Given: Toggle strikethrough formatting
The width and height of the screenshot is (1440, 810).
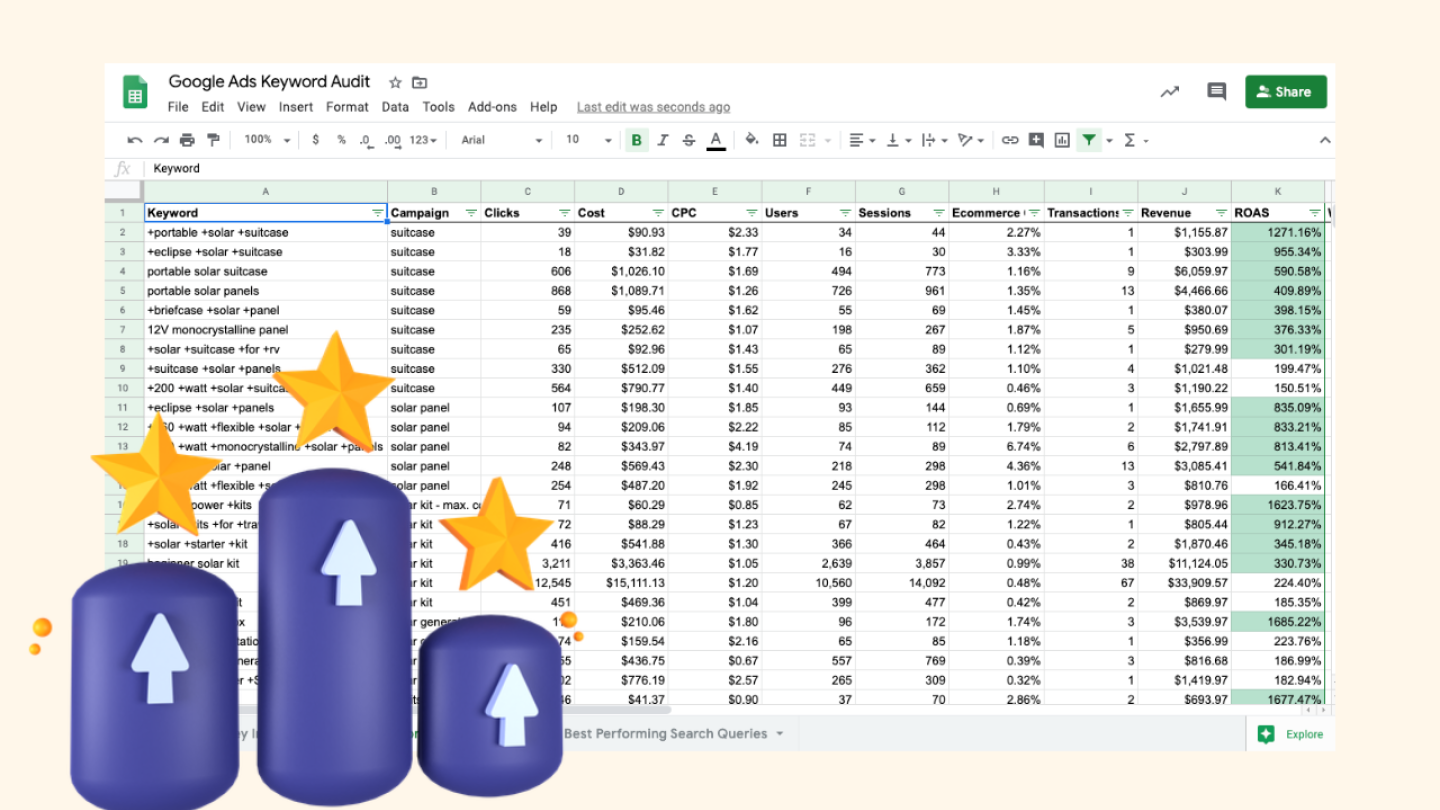Looking at the screenshot, I should tap(688, 140).
